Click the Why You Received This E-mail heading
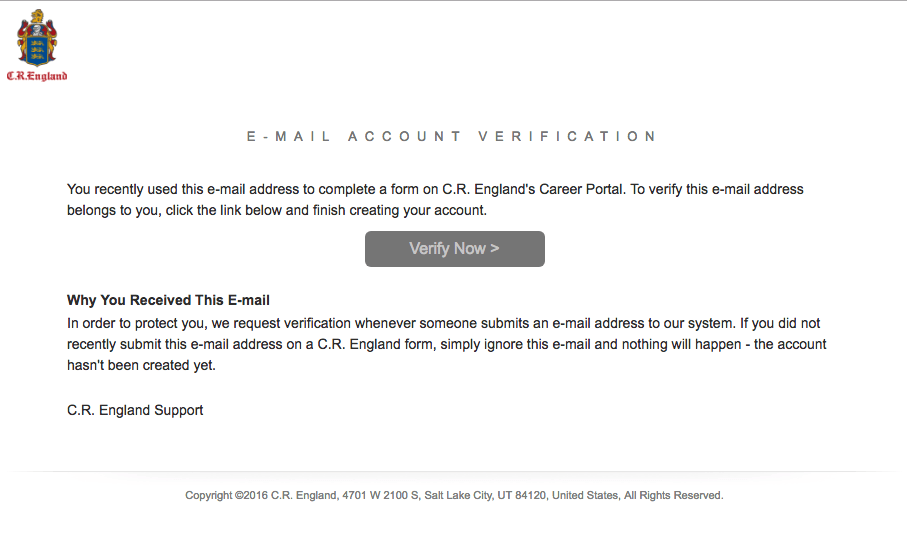Viewport: 907px width, 557px height. click(x=168, y=300)
